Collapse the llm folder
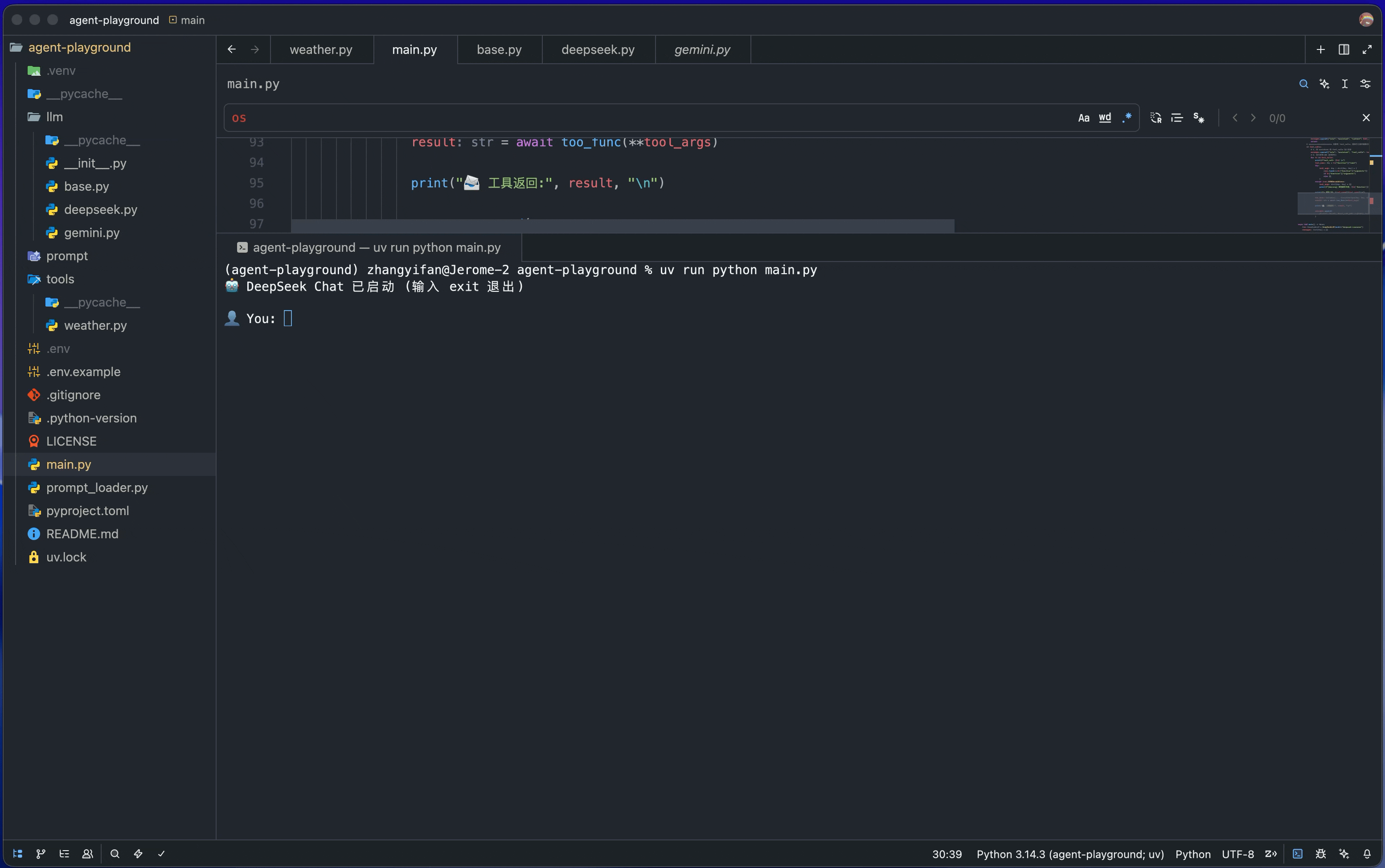This screenshot has width=1385, height=868. 54,117
